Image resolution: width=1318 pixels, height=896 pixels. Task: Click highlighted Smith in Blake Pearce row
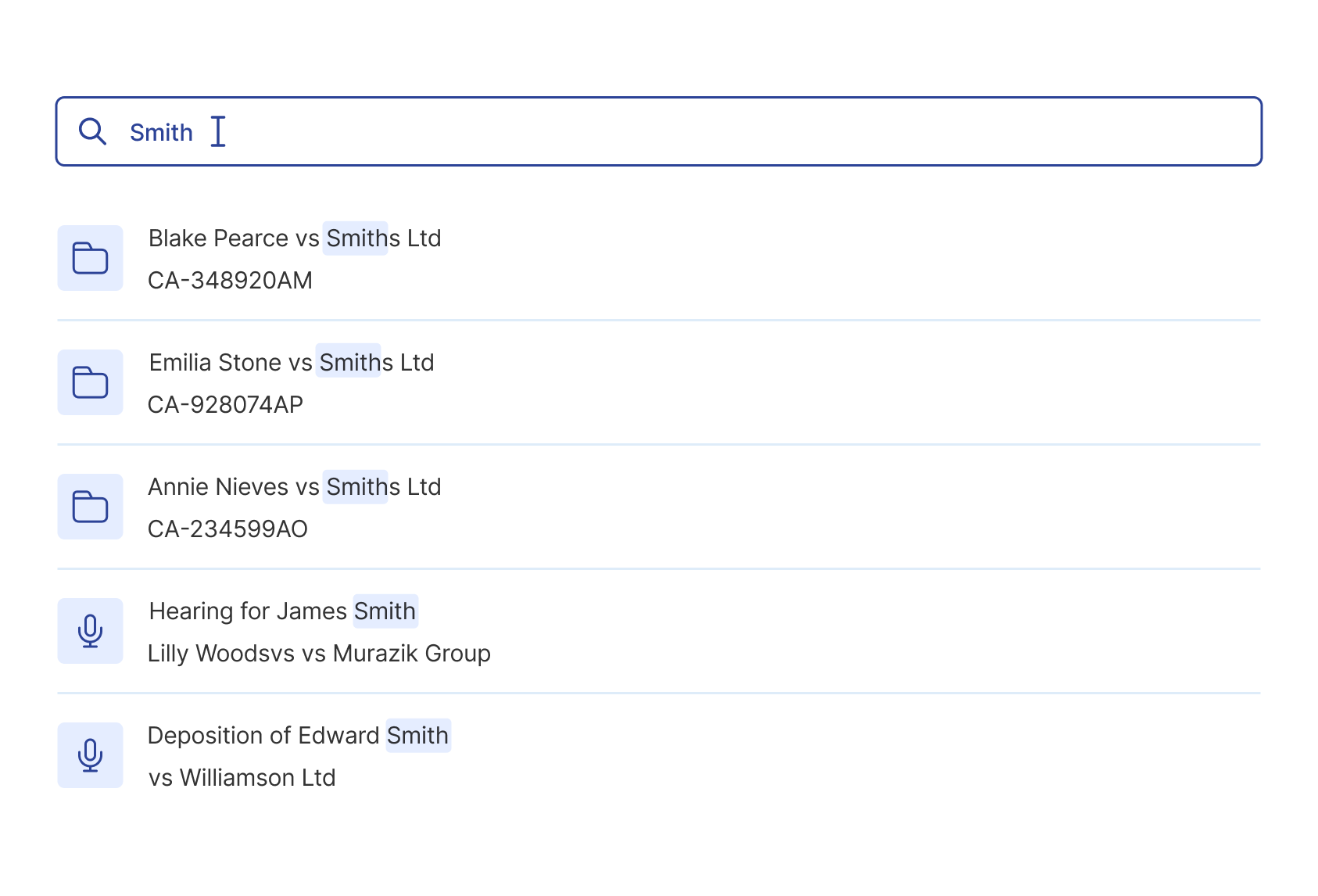[x=355, y=238]
